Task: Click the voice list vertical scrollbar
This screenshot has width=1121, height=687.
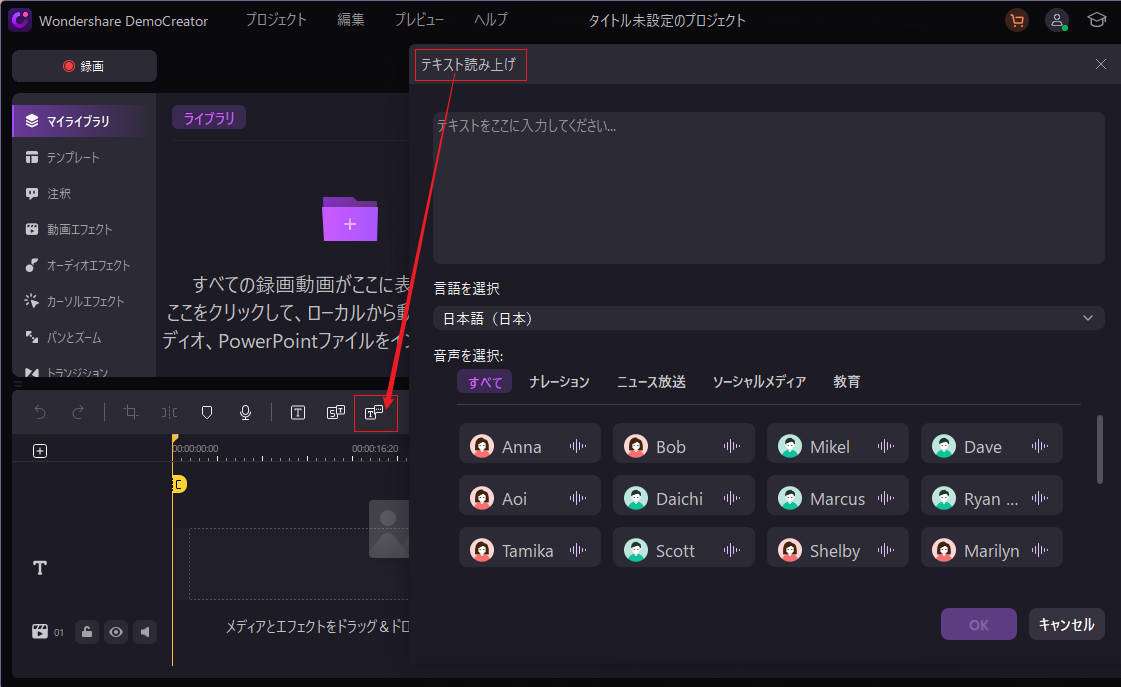Action: [1100, 450]
